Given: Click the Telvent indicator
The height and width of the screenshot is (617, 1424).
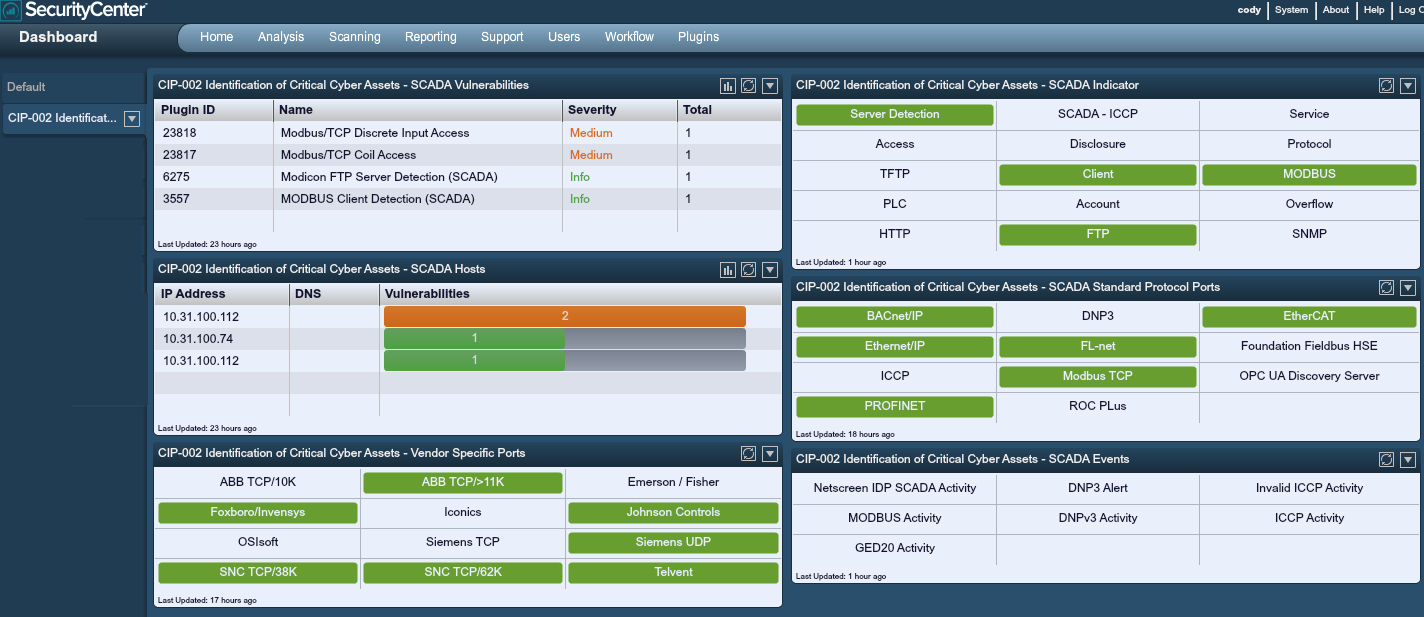Looking at the screenshot, I should [673, 573].
